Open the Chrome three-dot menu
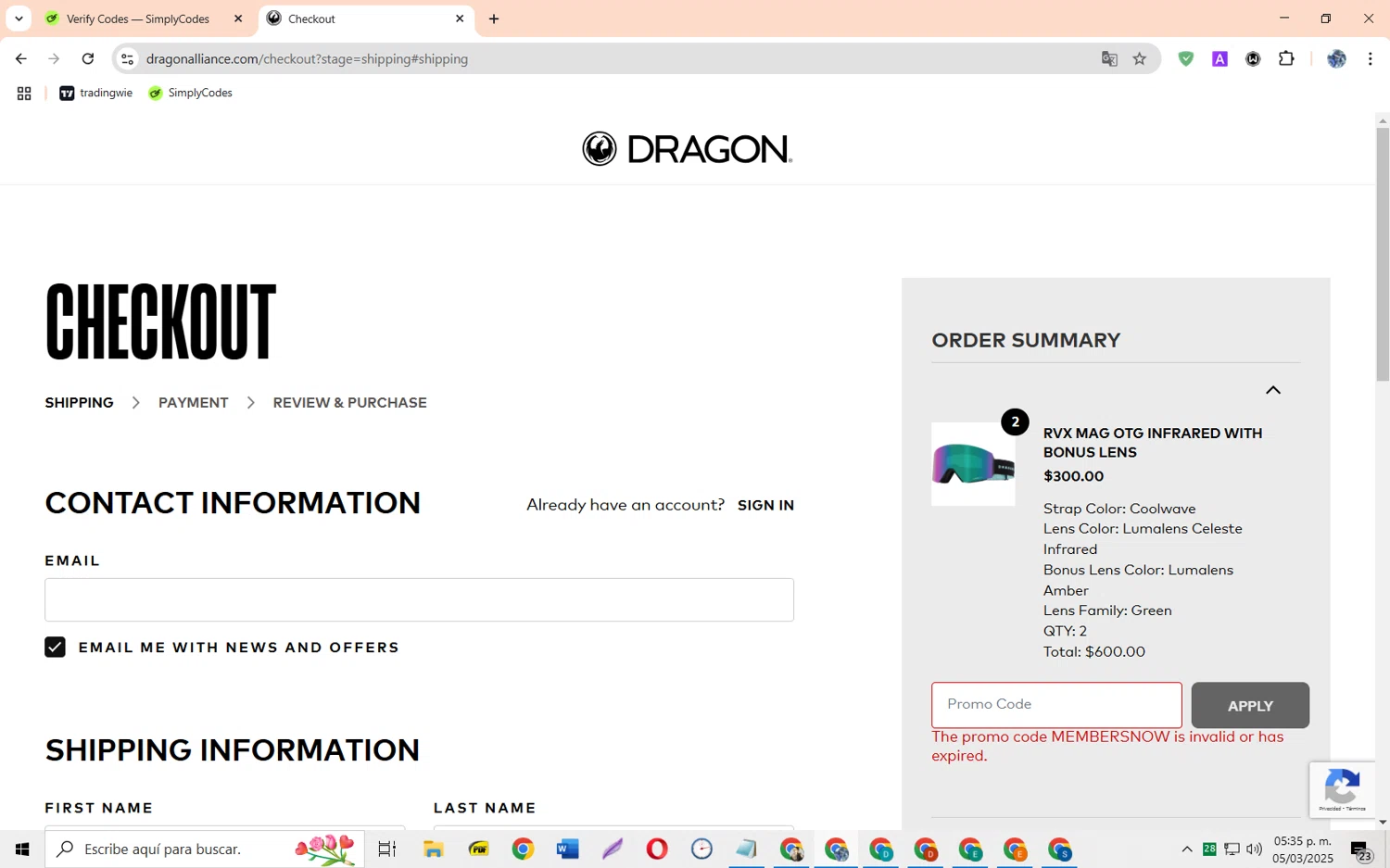This screenshot has height=868, width=1390. pyautogui.click(x=1370, y=58)
